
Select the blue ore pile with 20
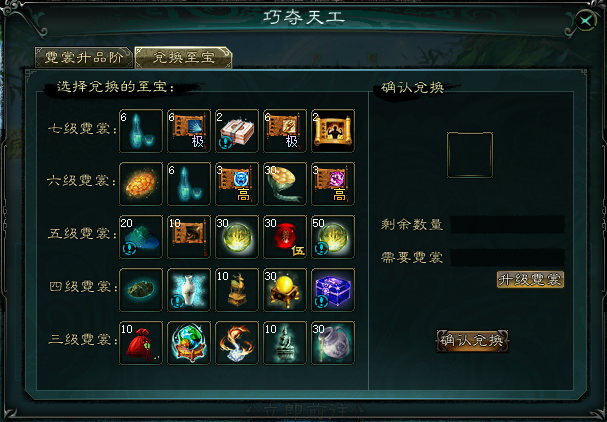tap(141, 237)
